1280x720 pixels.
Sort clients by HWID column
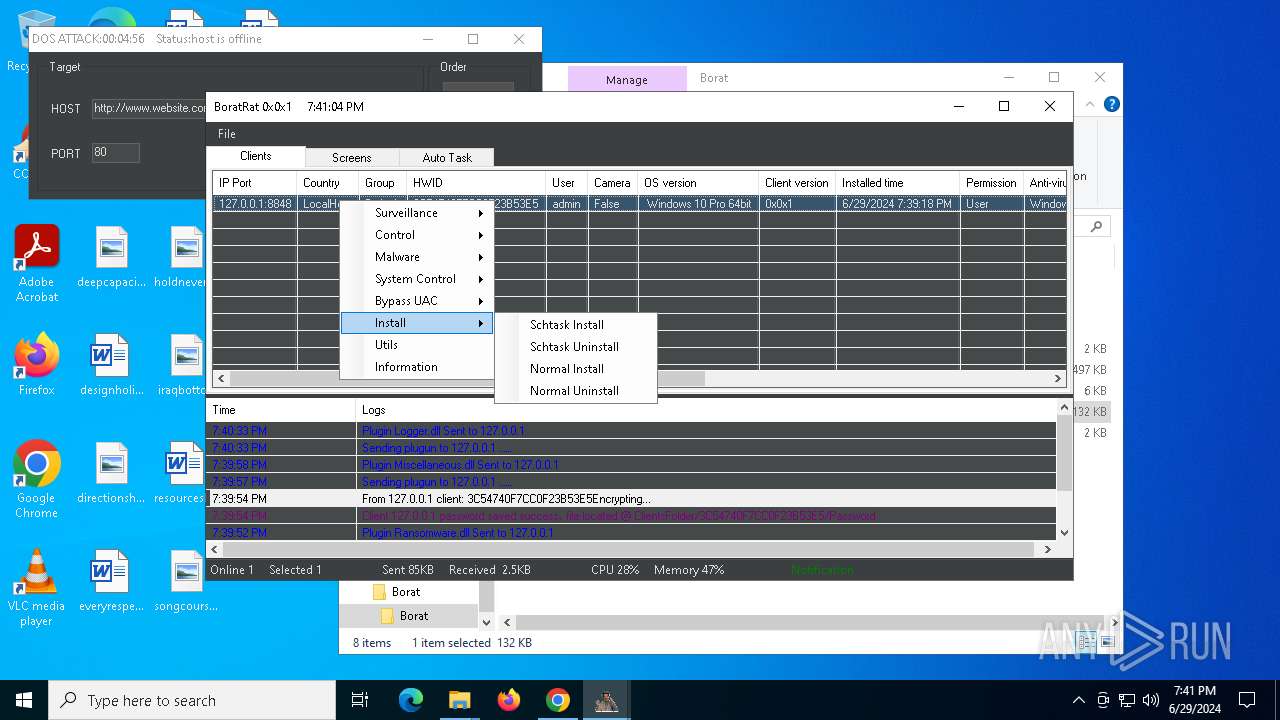click(476, 183)
